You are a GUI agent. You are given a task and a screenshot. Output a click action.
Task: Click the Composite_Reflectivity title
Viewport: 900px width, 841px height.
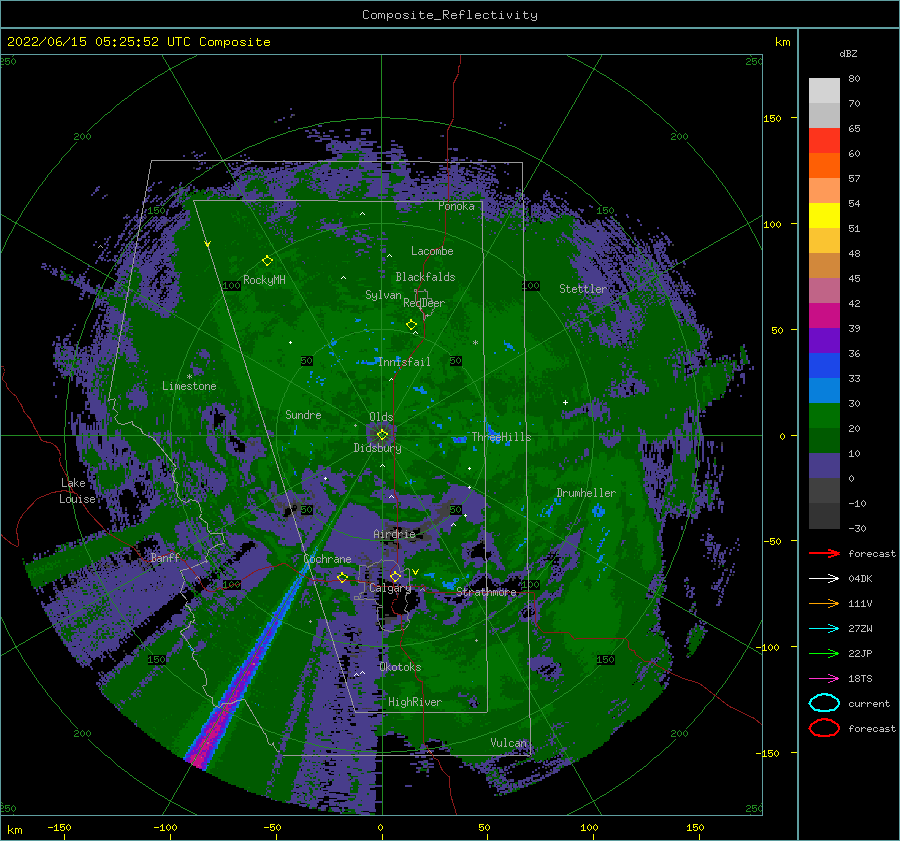(x=449, y=15)
